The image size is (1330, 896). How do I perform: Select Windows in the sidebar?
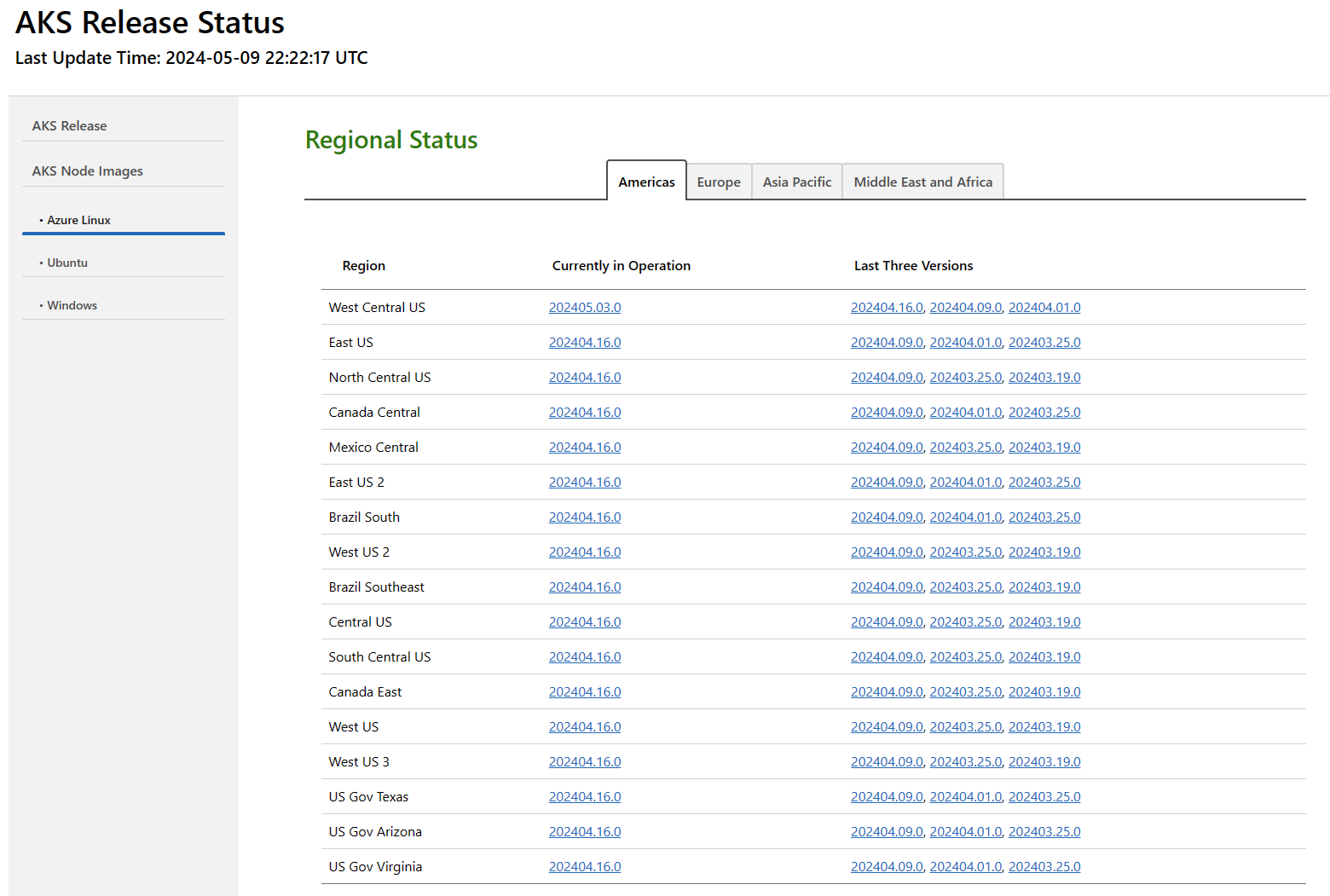(x=72, y=305)
